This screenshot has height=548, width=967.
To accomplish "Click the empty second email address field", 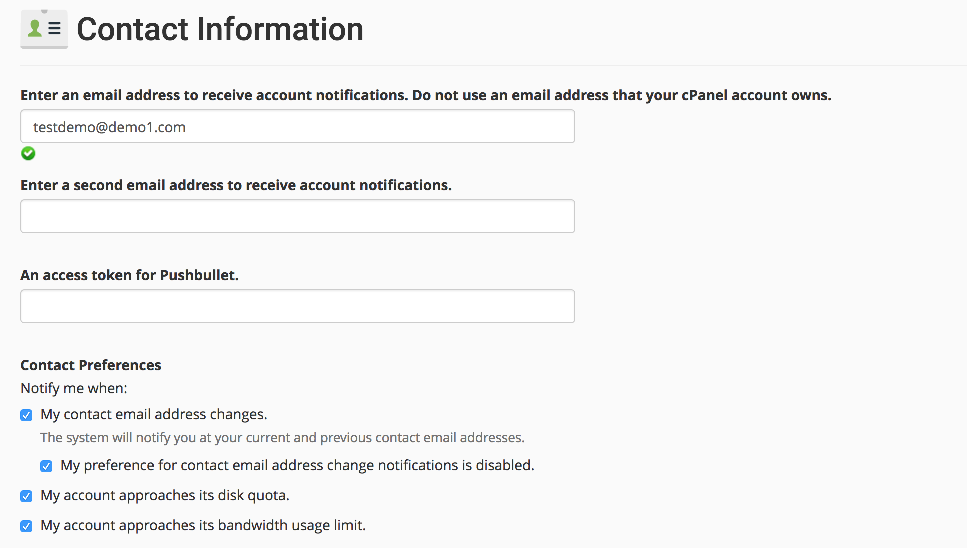I will coord(297,216).
